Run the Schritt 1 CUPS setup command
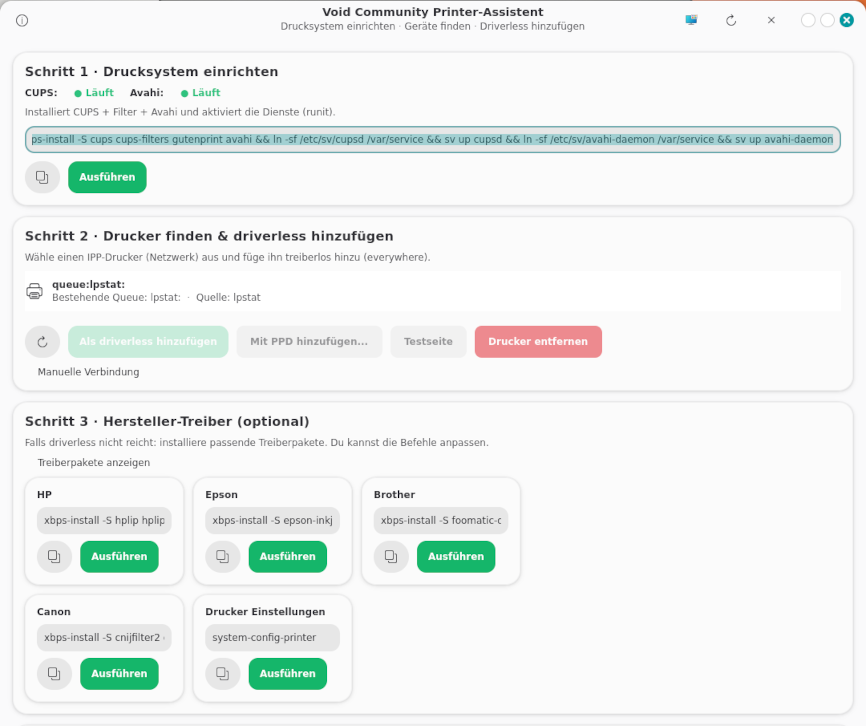Viewport: 866px width, 726px height. (107, 177)
